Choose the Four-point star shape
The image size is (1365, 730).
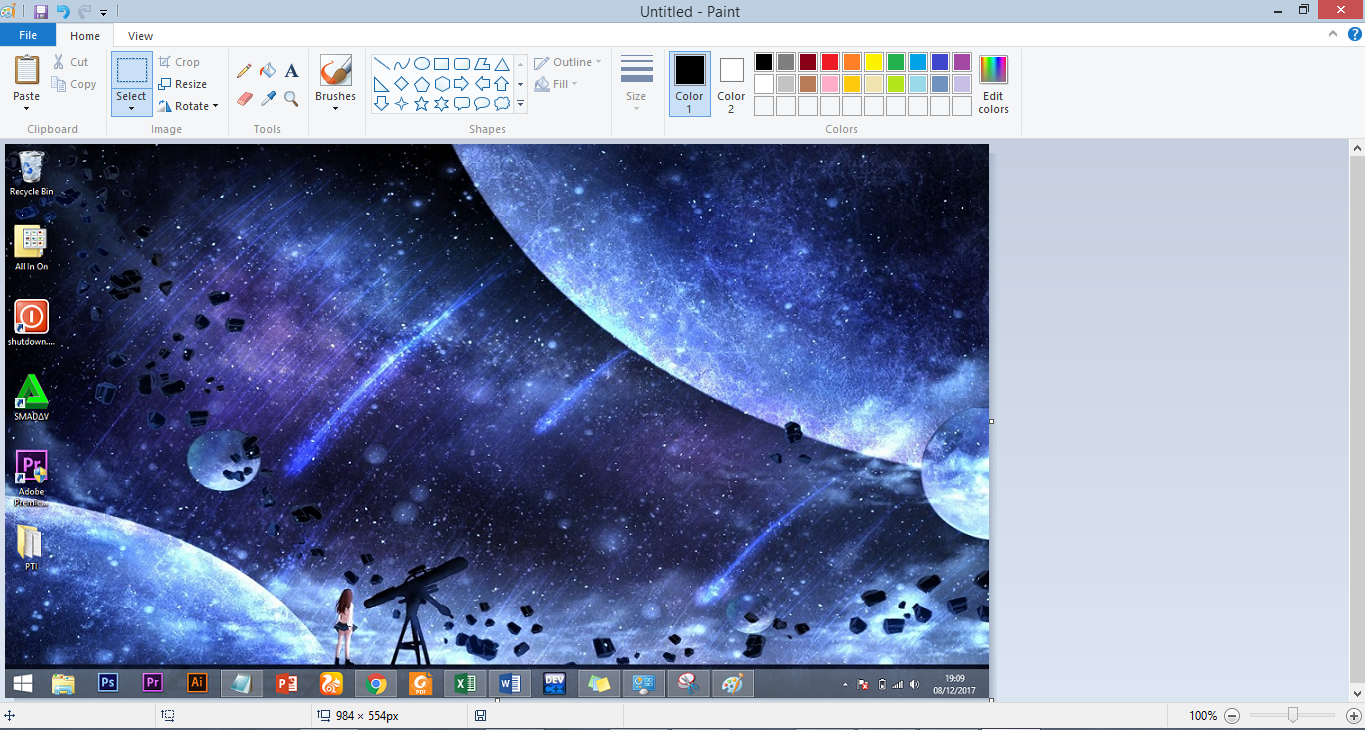(x=401, y=104)
